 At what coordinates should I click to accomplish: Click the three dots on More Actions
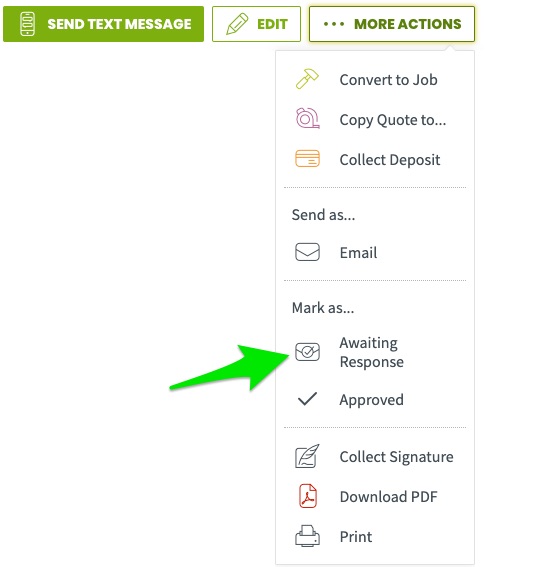click(334, 24)
